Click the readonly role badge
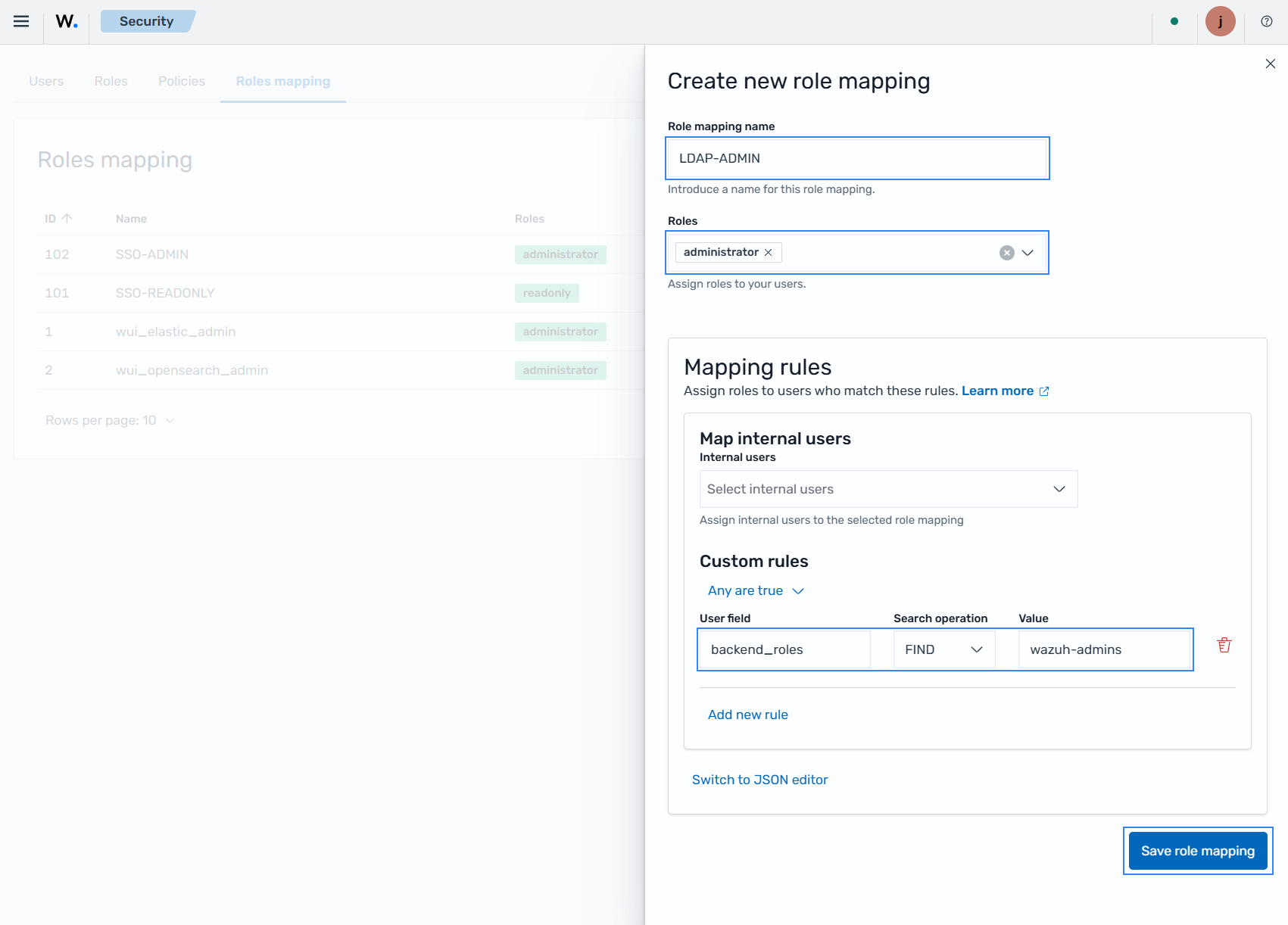Image resolution: width=1288 pixels, height=925 pixels. [x=547, y=293]
